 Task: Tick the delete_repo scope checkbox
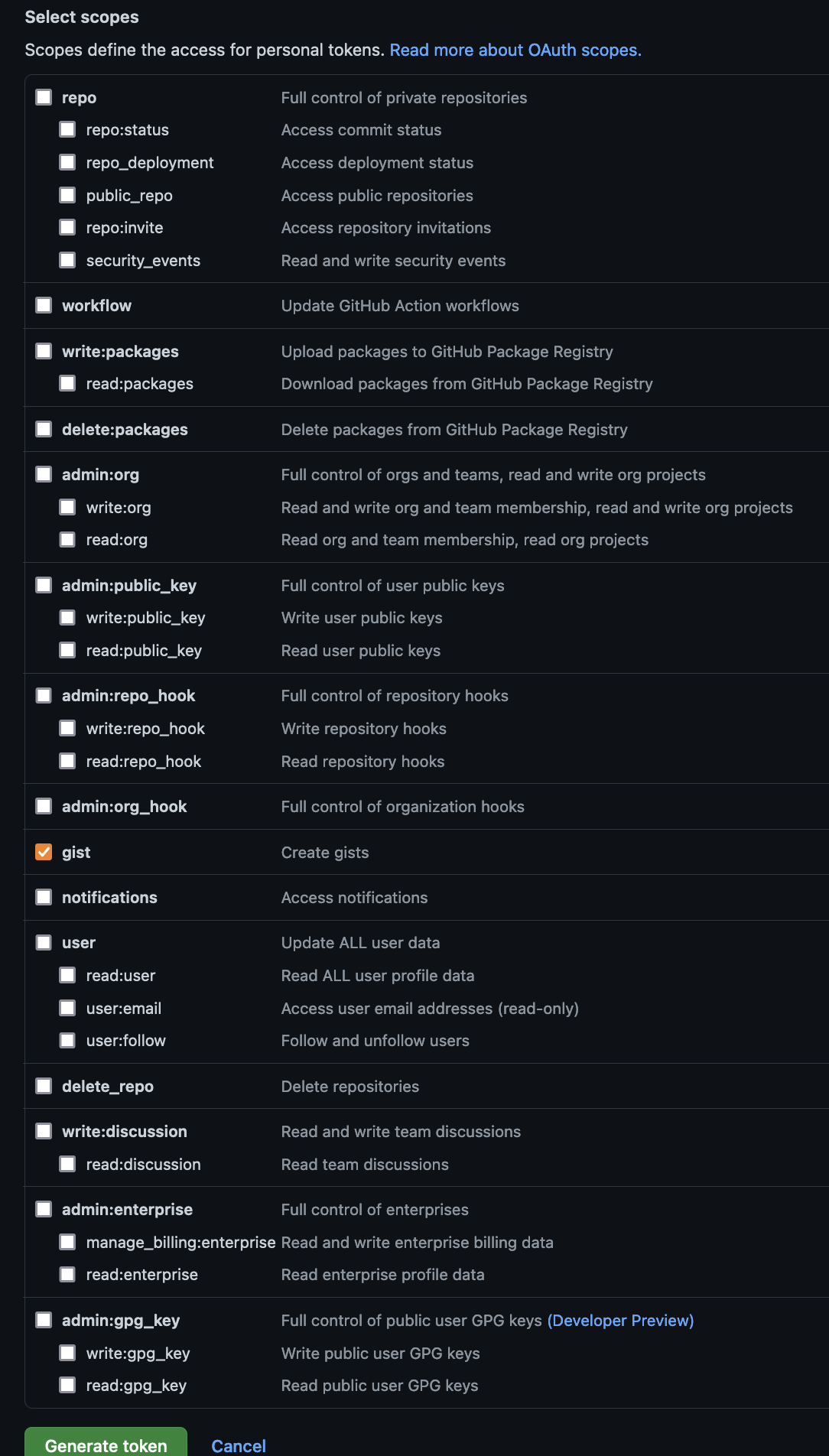point(44,1086)
